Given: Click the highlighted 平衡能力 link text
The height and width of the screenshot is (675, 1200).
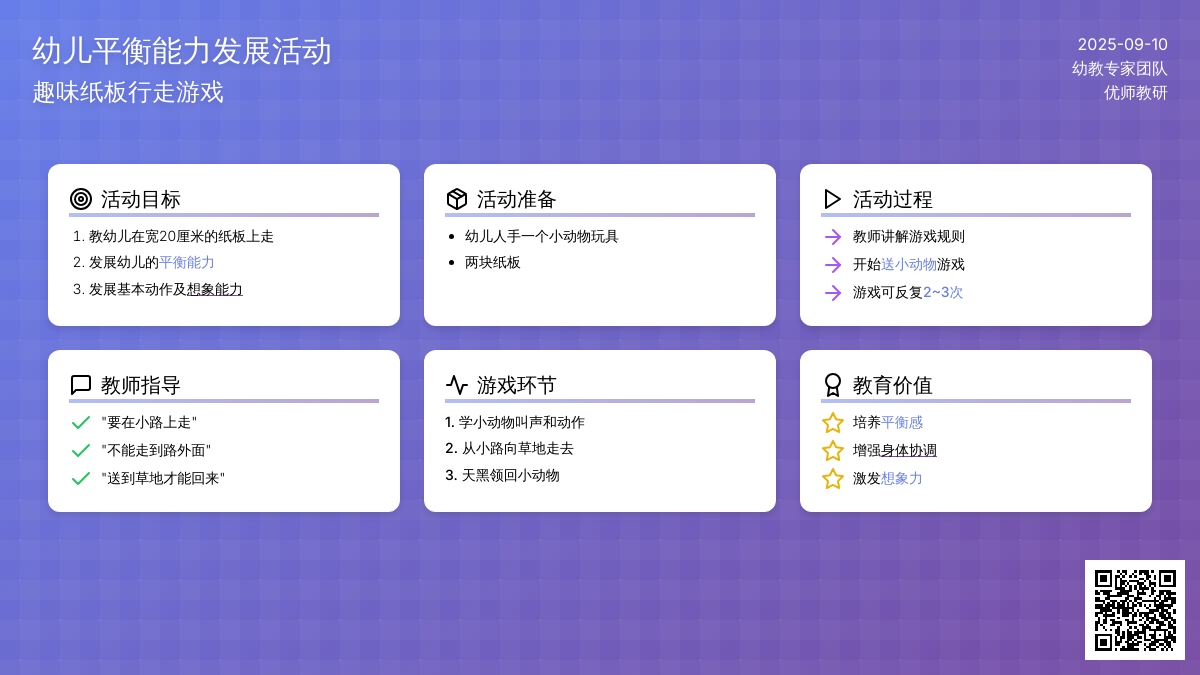Looking at the screenshot, I should 187,263.
